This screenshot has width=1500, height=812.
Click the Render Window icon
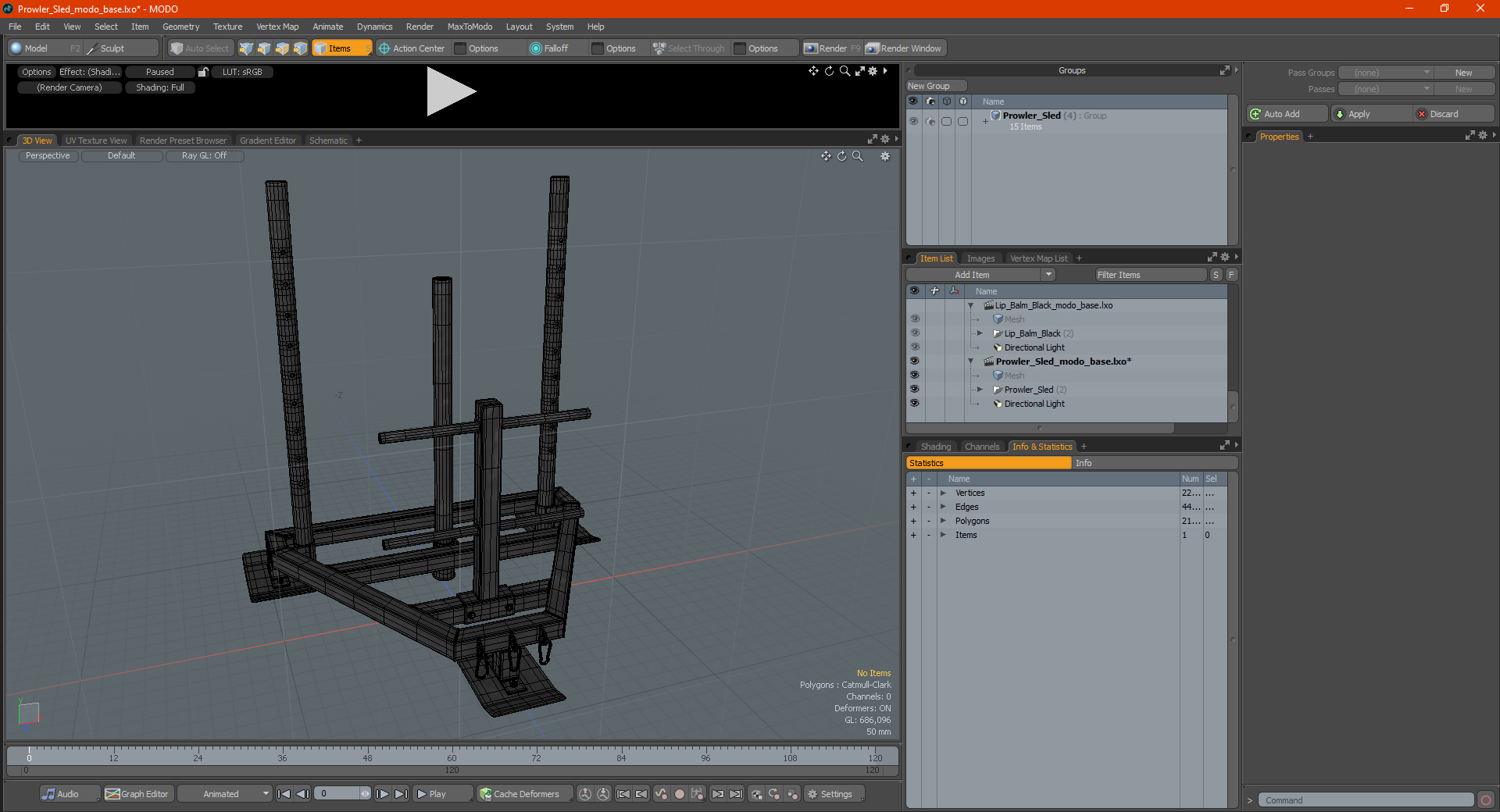pos(905,48)
